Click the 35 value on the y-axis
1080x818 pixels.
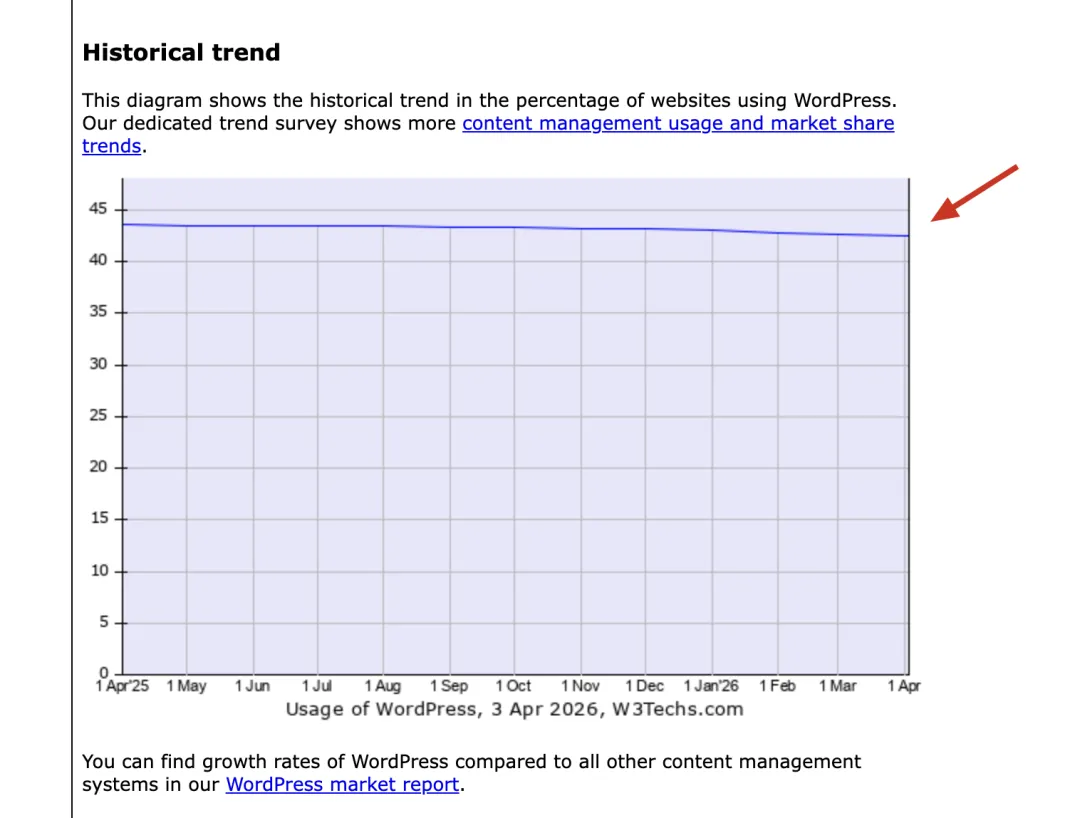tap(98, 312)
